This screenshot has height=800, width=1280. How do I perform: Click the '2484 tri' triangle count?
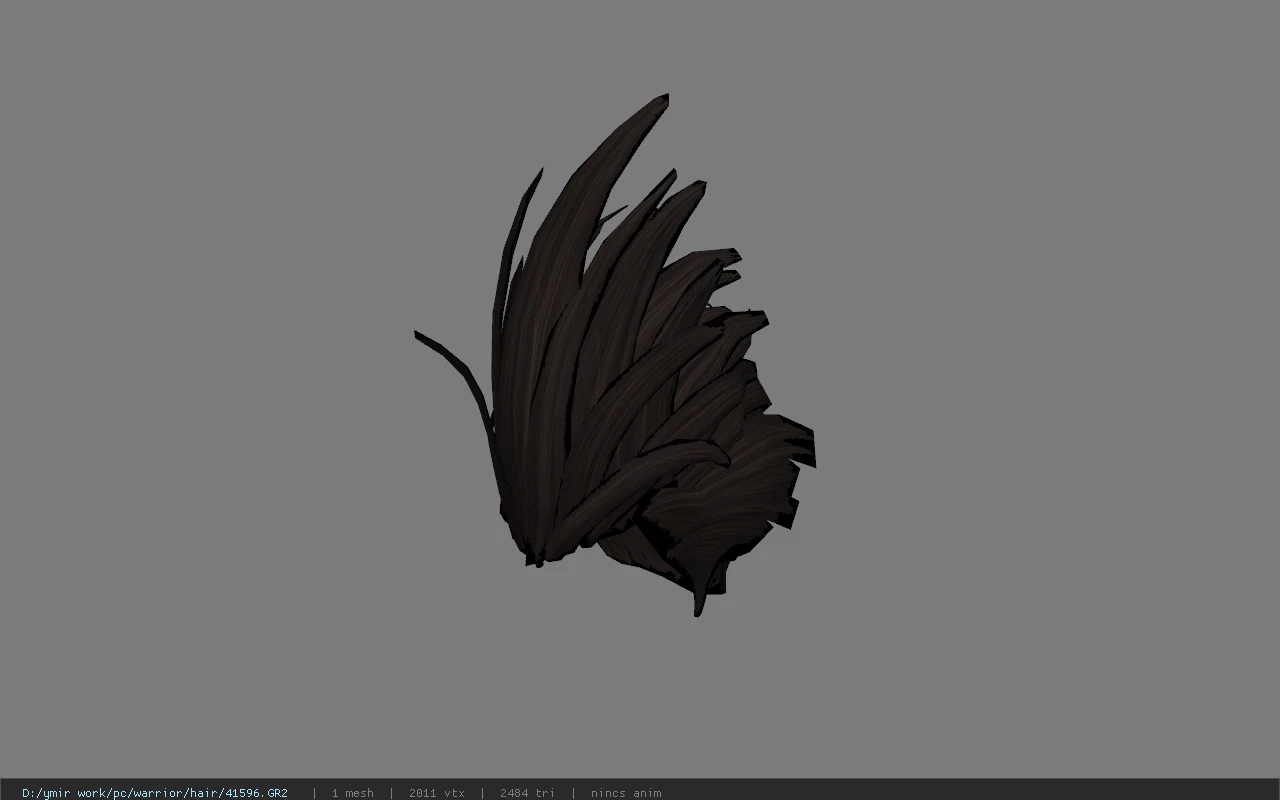527,793
